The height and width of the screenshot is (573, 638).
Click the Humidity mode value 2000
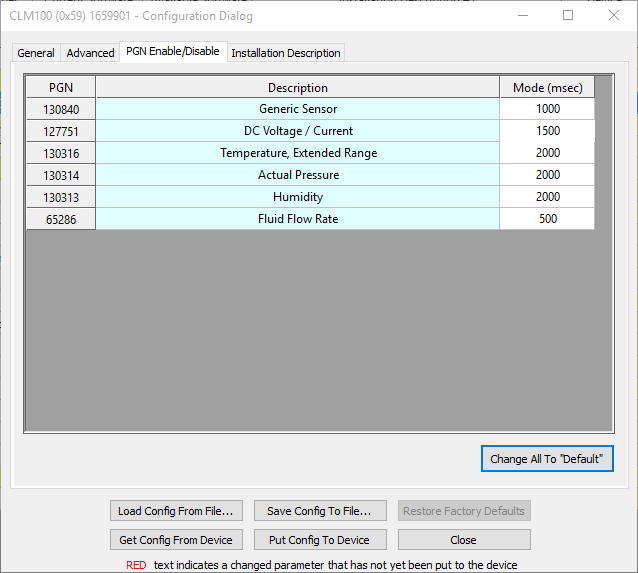[547, 197]
